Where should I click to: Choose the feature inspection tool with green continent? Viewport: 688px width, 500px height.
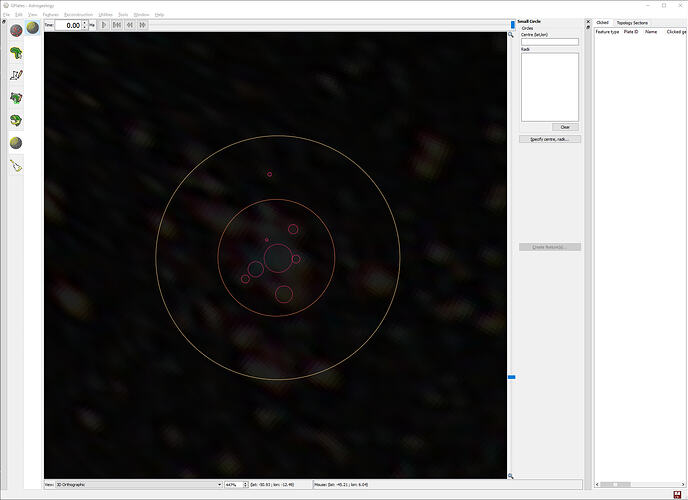(x=16, y=53)
